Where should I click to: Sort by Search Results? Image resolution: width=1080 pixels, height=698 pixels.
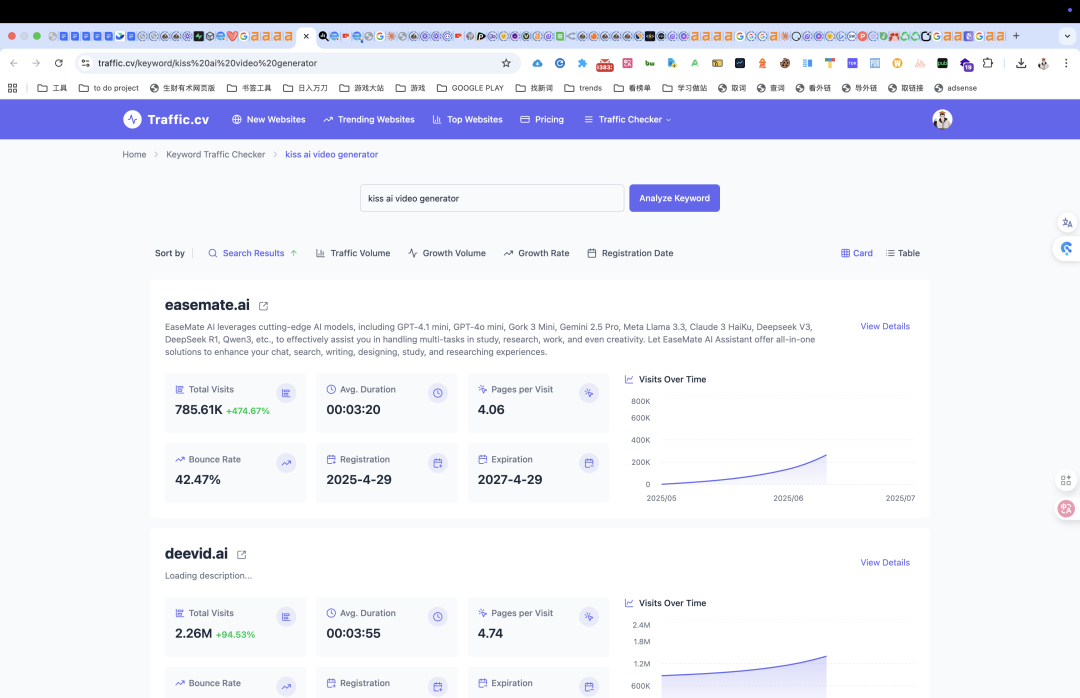click(253, 253)
